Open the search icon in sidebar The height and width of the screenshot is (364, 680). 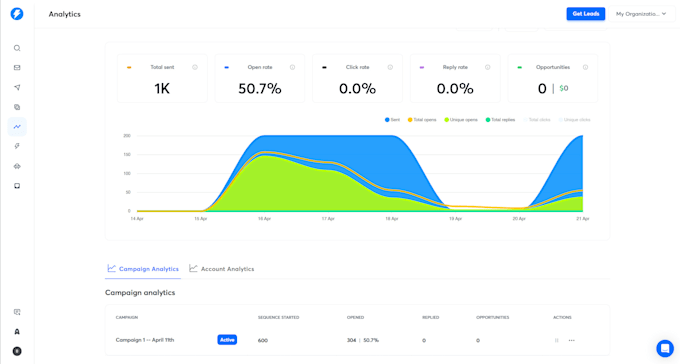pos(17,48)
